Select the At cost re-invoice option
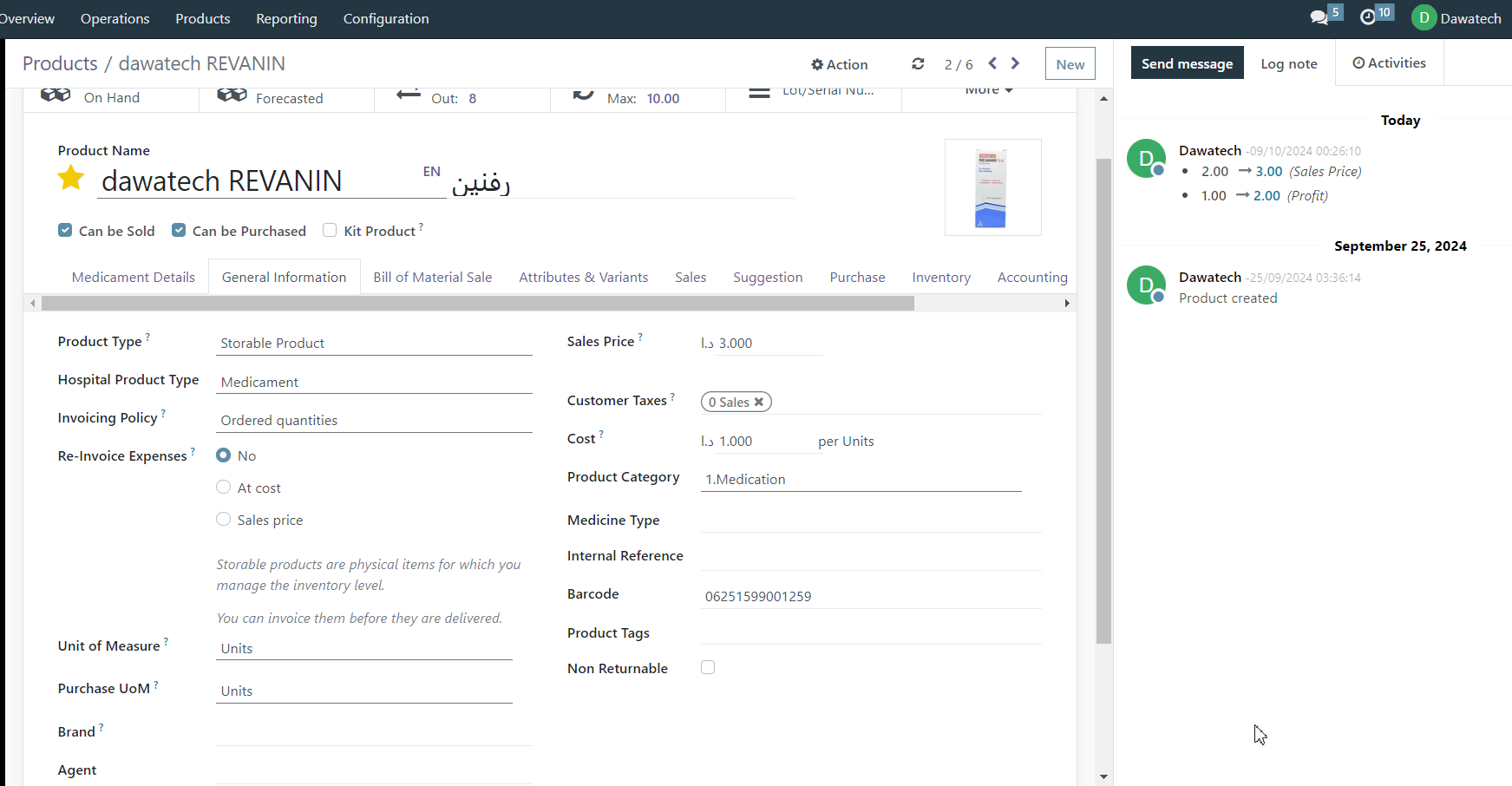1512x786 pixels. pyautogui.click(x=224, y=487)
